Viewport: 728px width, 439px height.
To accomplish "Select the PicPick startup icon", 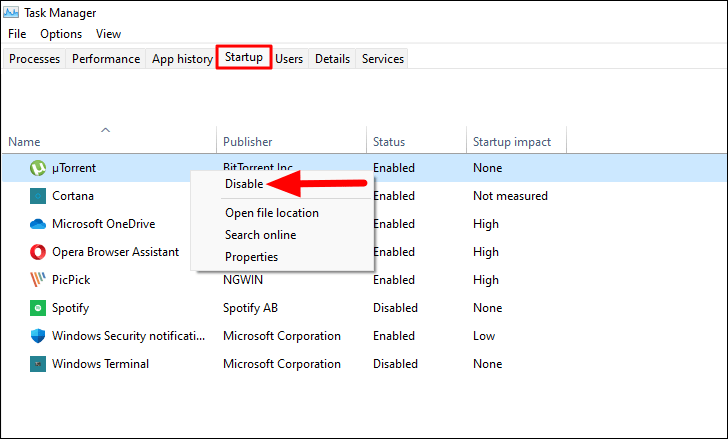I will (38, 280).
